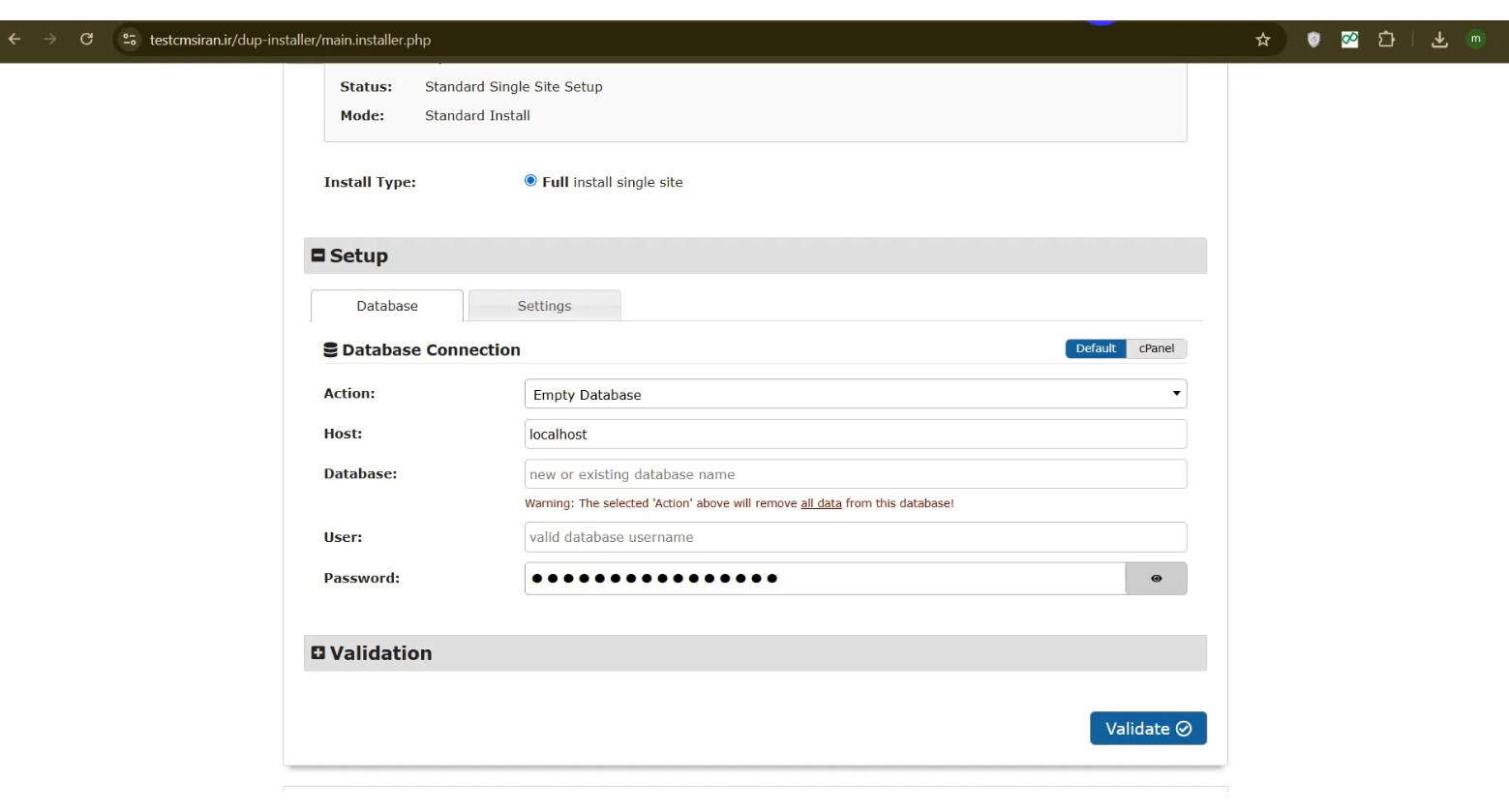Click the 'Standard Install' mode text
The height and width of the screenshot is (812, 1509).
tap(477, 116)
